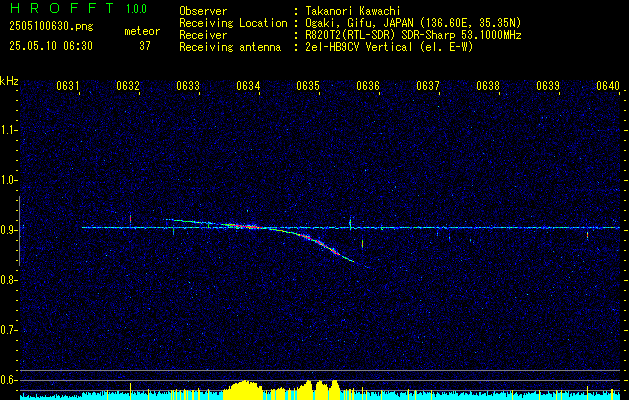Click the 0635 time axis label

308,85
